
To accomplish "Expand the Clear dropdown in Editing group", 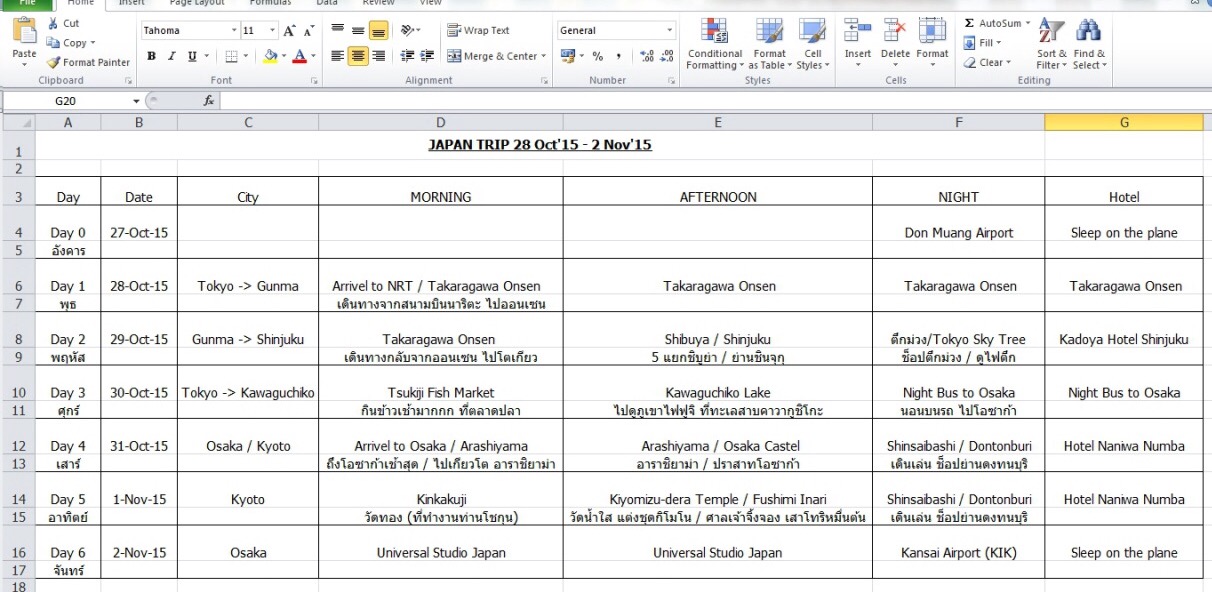I will tap(1009, 62).
